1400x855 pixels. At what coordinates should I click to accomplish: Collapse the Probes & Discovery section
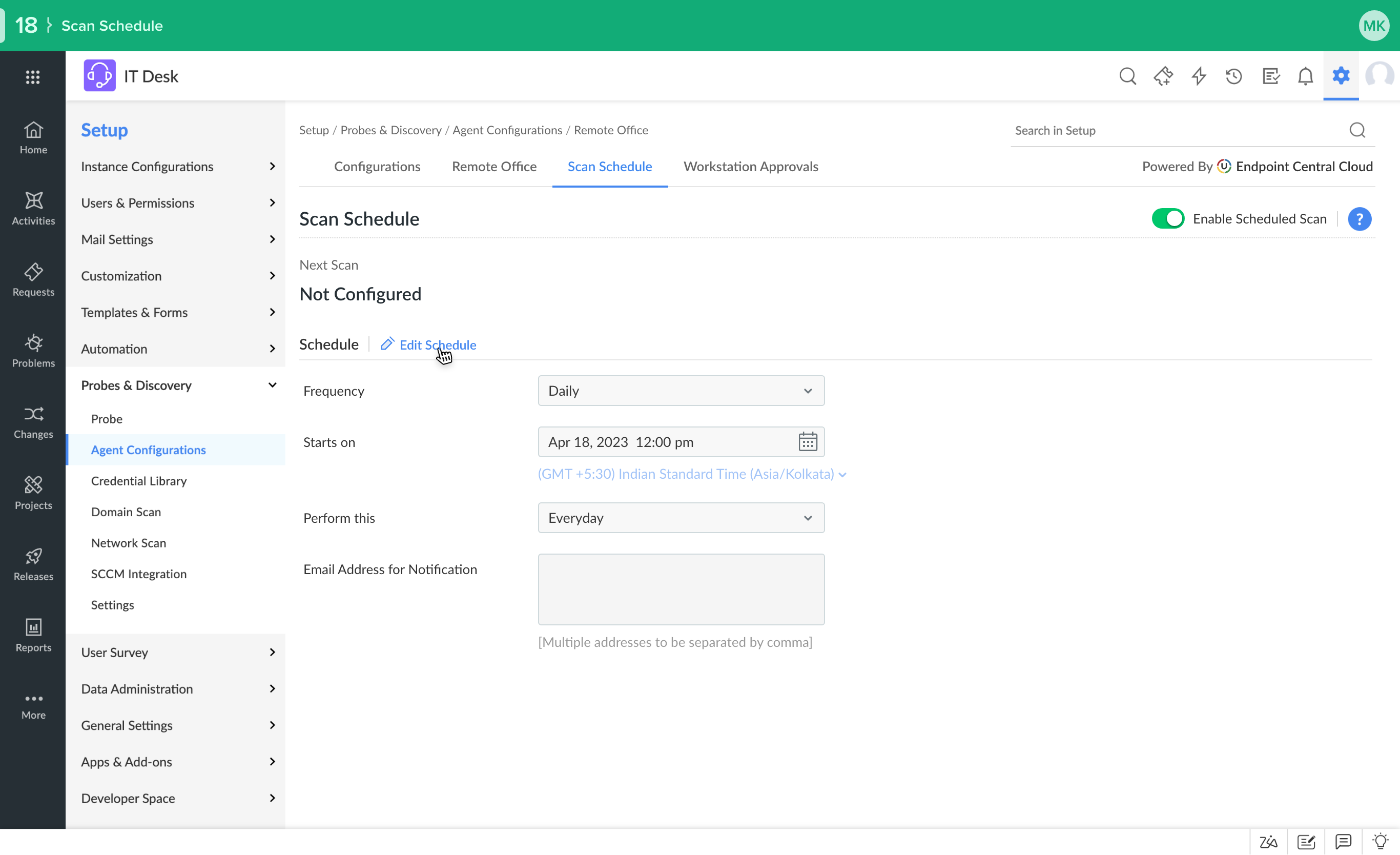pyautogui.click(x=272, y=385)
